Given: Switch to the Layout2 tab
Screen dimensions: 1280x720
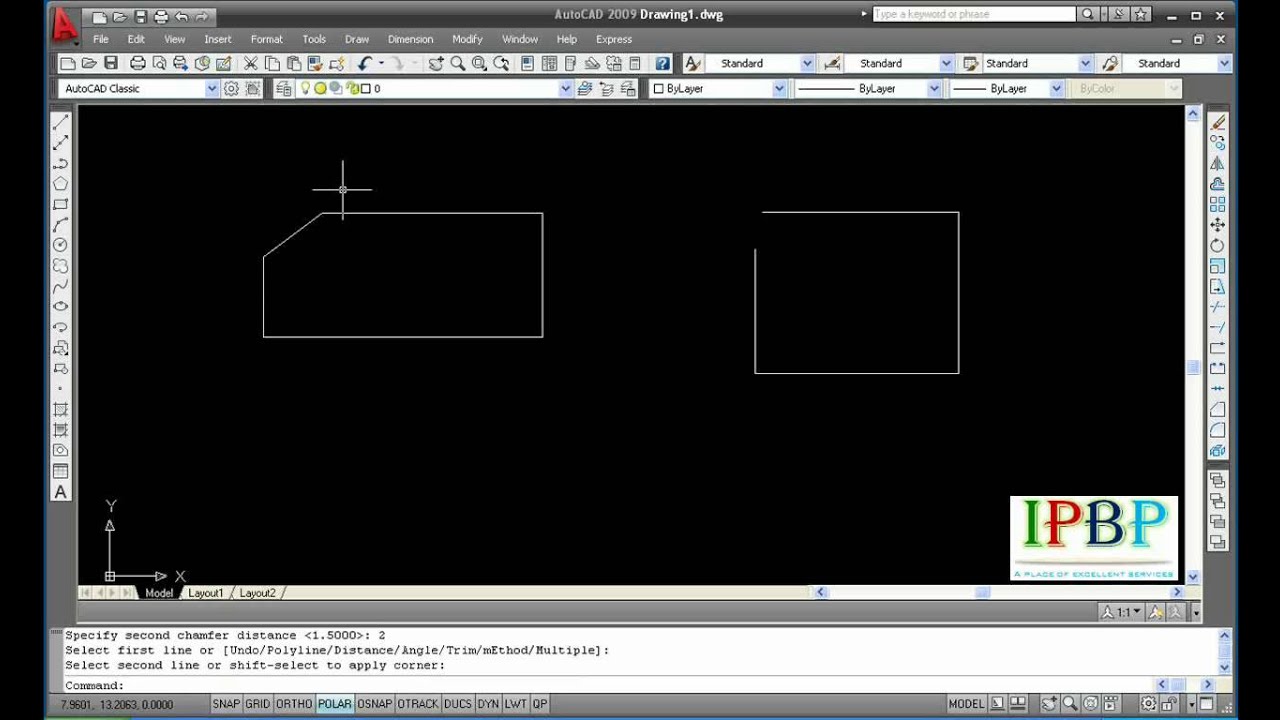Looking at the screenshot, I should pyautogui.click(x=257, y=593).
